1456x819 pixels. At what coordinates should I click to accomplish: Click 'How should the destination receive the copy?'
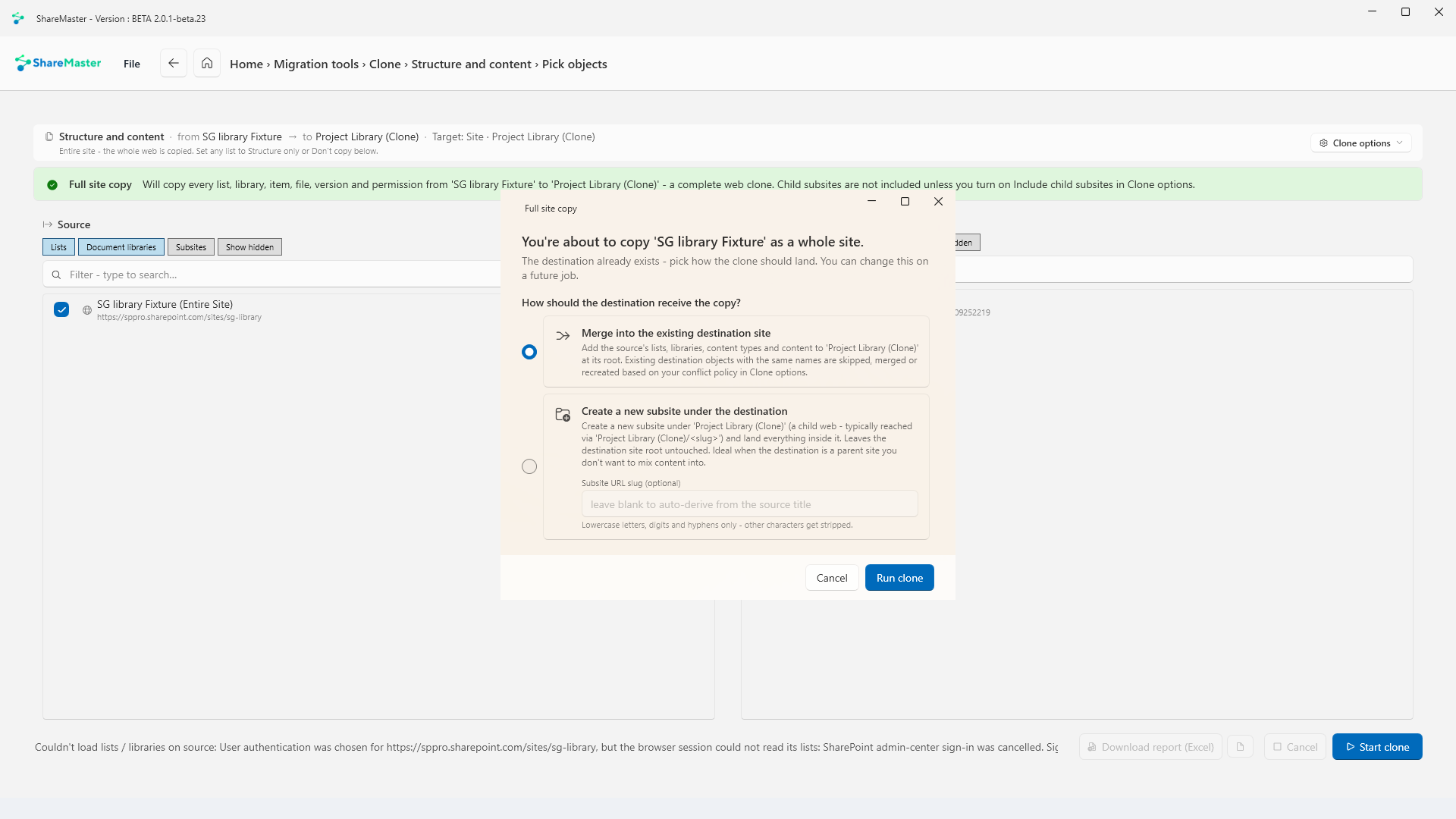click(631, 303)
